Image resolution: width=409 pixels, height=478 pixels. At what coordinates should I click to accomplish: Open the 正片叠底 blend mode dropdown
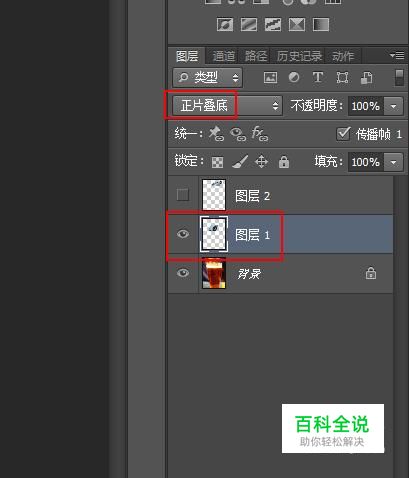pyautogui.click(x=227, y=106)
